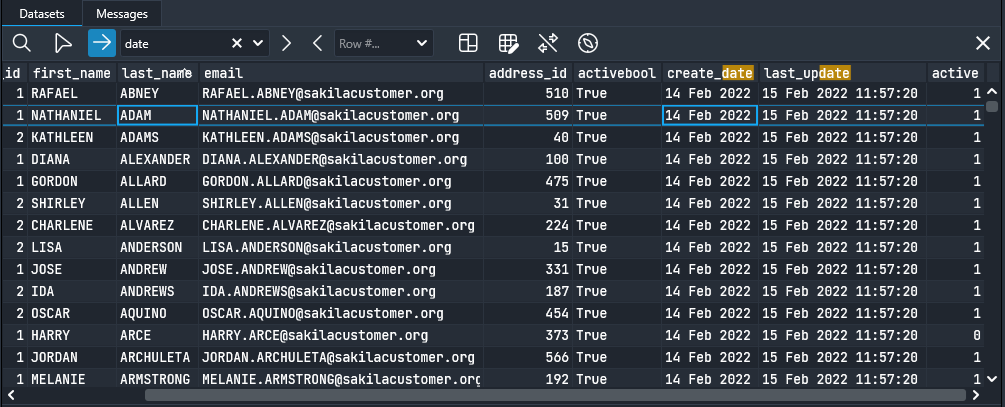This screenshot has width=1005, height=407.
Task: Expand the Row # dropdown arrow
Action: [421, 44]
